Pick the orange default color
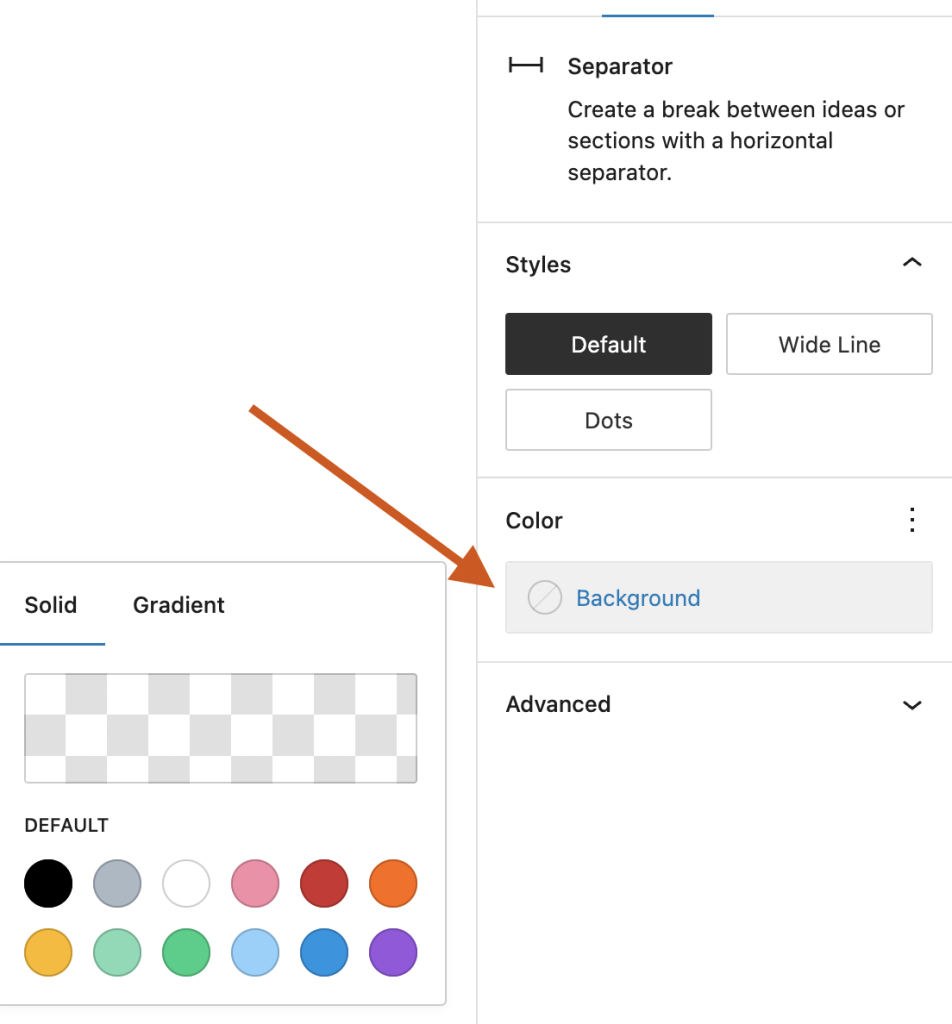 point(392,884)
